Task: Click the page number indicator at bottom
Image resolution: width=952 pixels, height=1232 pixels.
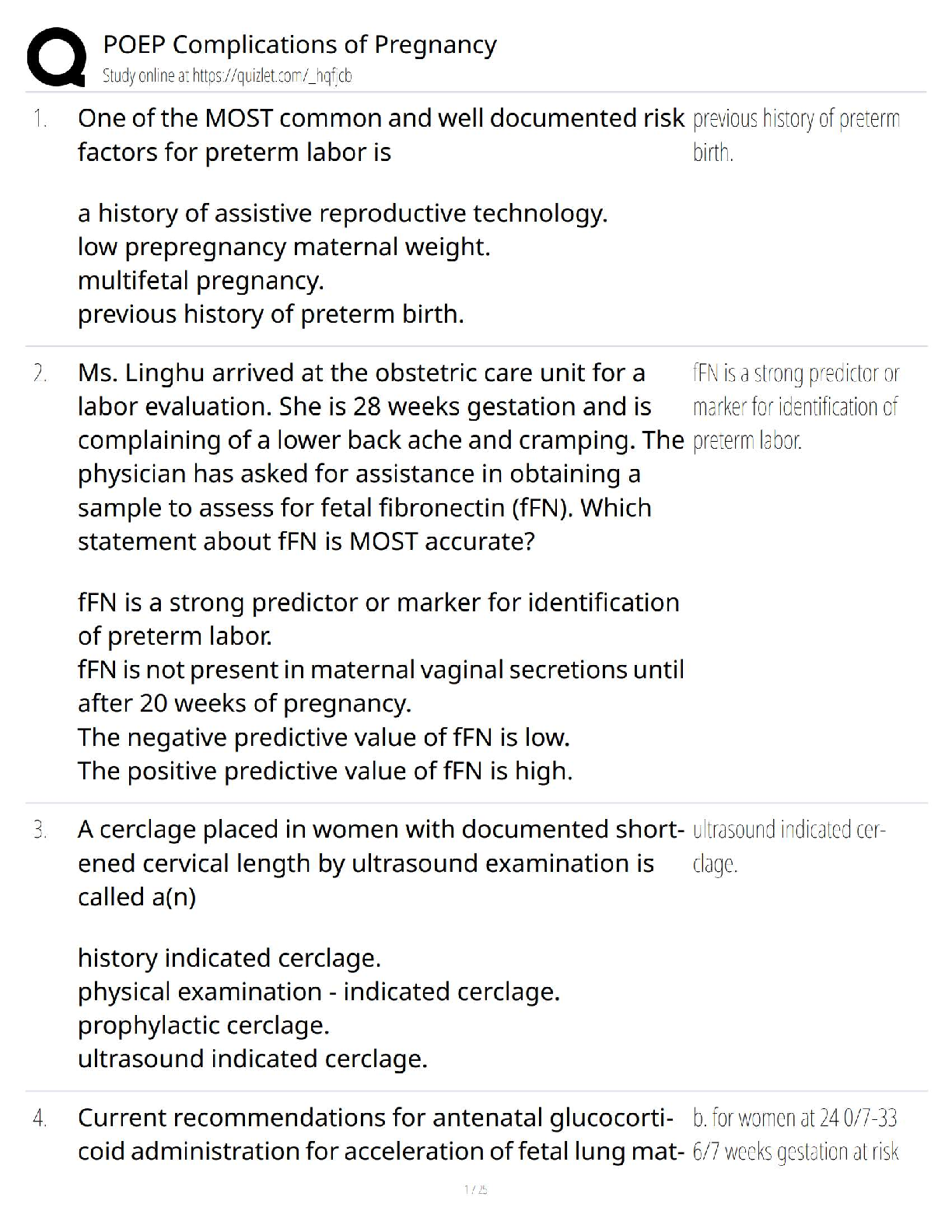Action: pos(475,1189)
